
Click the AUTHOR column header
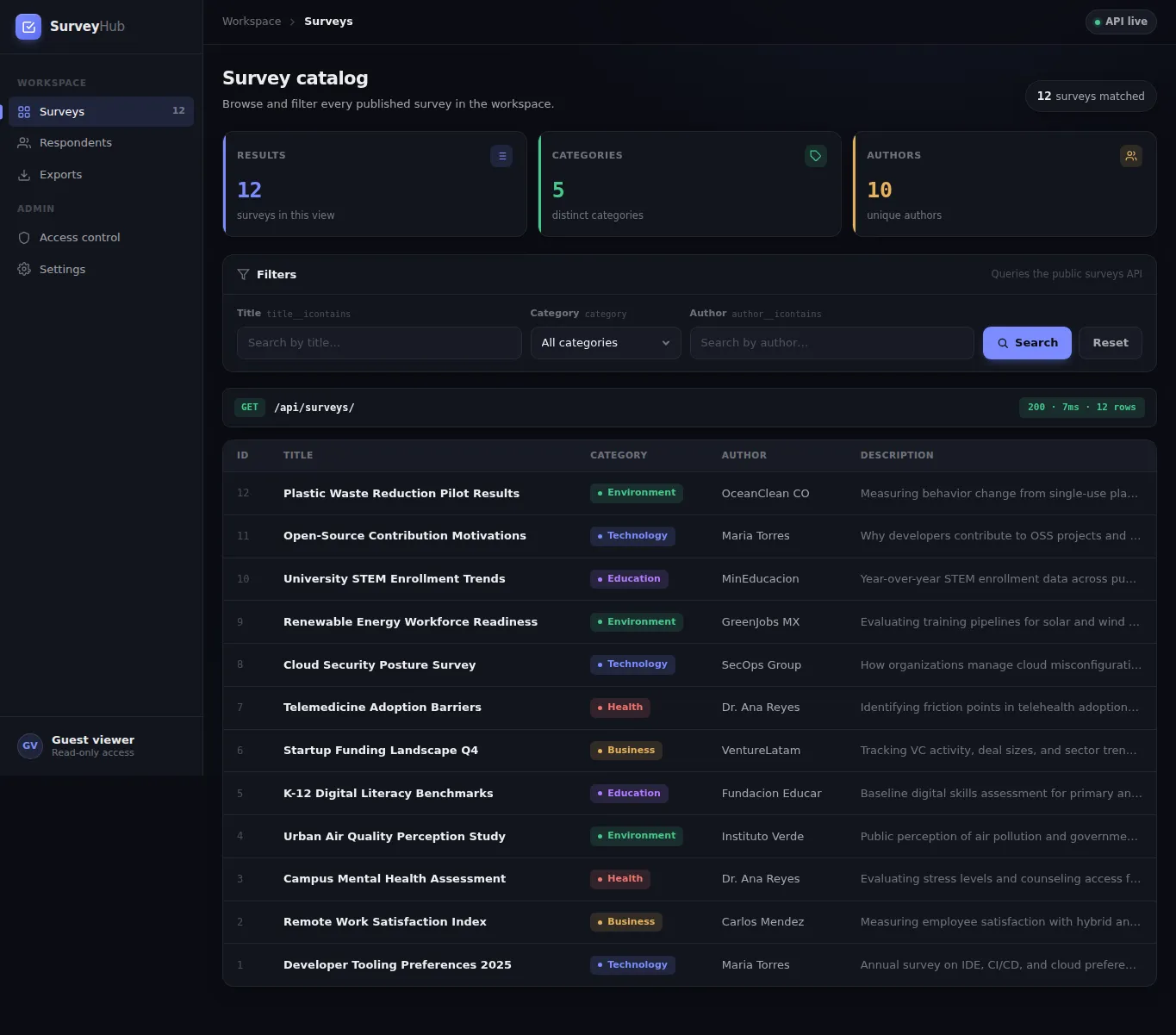(x=744, y=456)
